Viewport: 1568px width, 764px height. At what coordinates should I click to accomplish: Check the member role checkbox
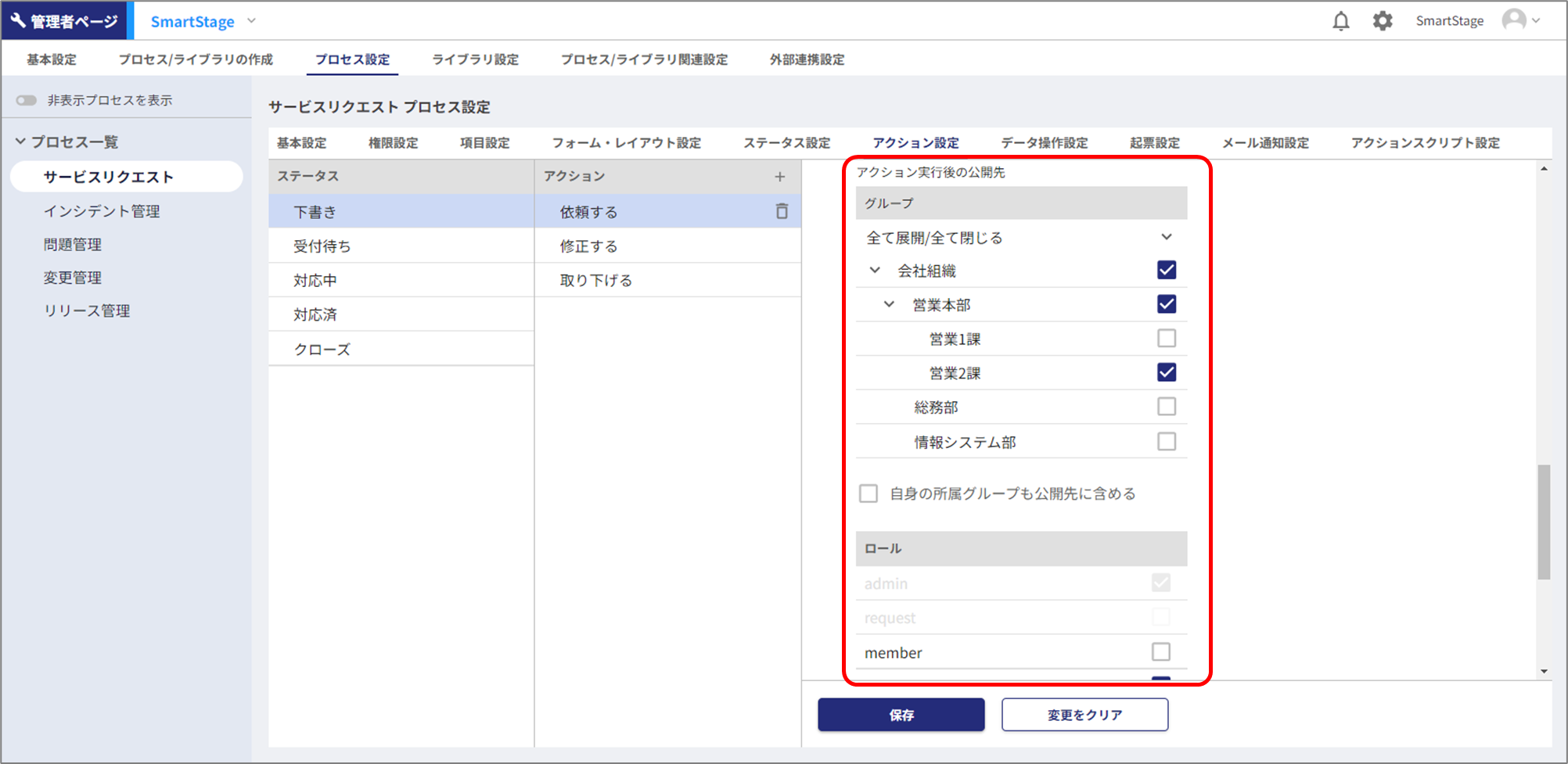pyautogui.click(x=1160, y=651)
